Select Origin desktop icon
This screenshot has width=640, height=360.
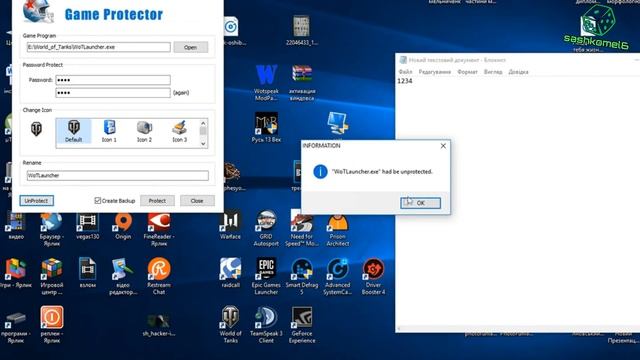[x=123, y=226]
